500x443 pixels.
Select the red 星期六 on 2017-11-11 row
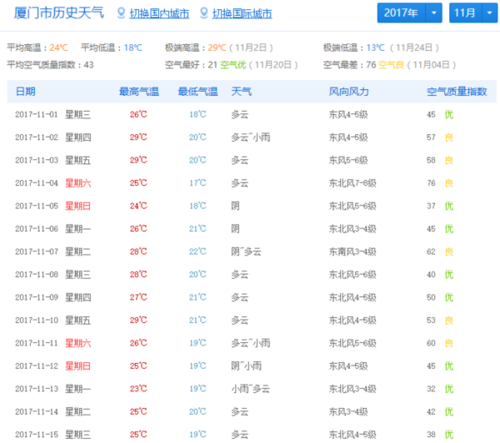78,343
